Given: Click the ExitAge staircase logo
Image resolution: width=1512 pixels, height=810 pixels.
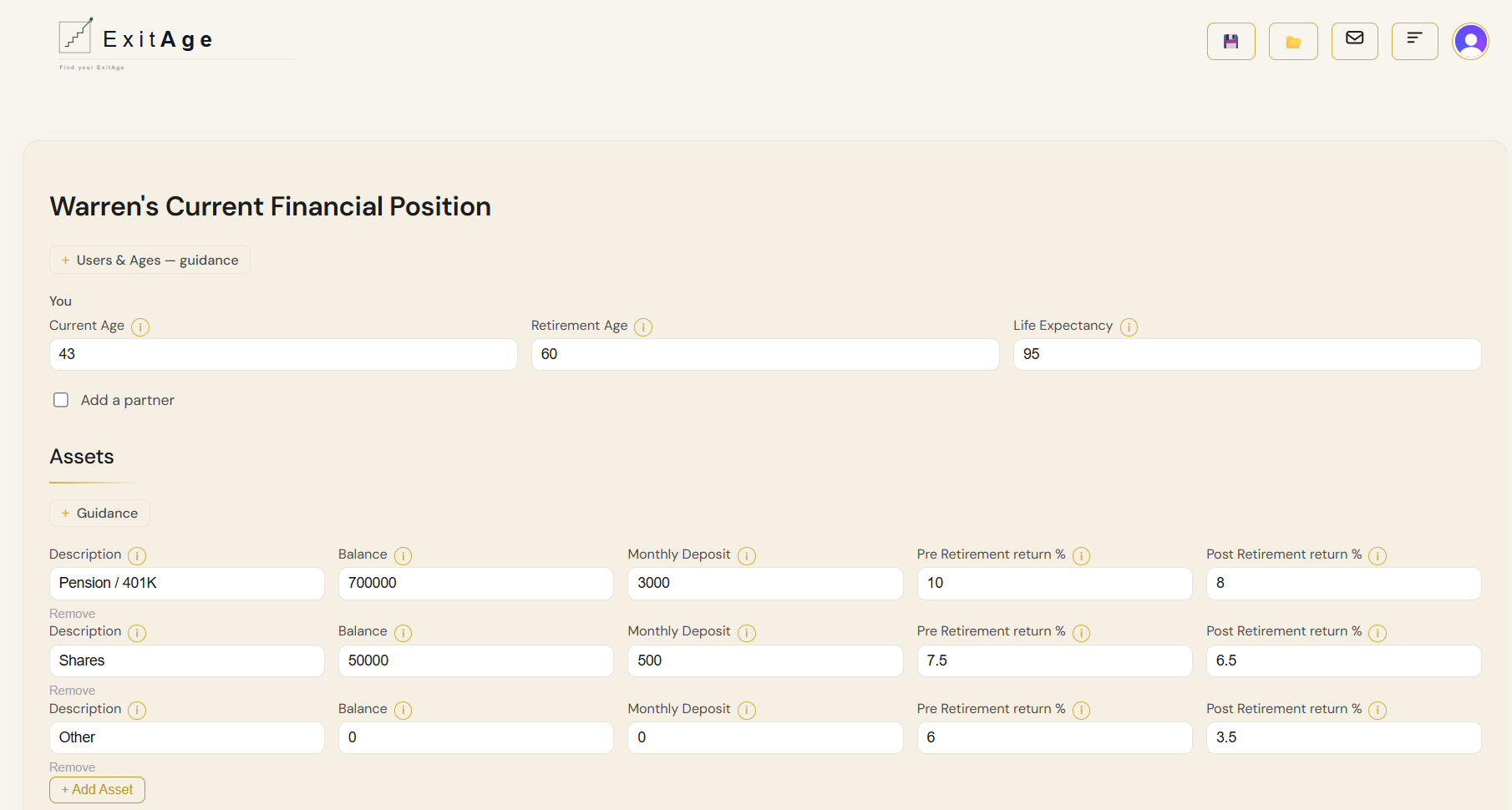Looking at the screenshot, I should tap(75, 36).
